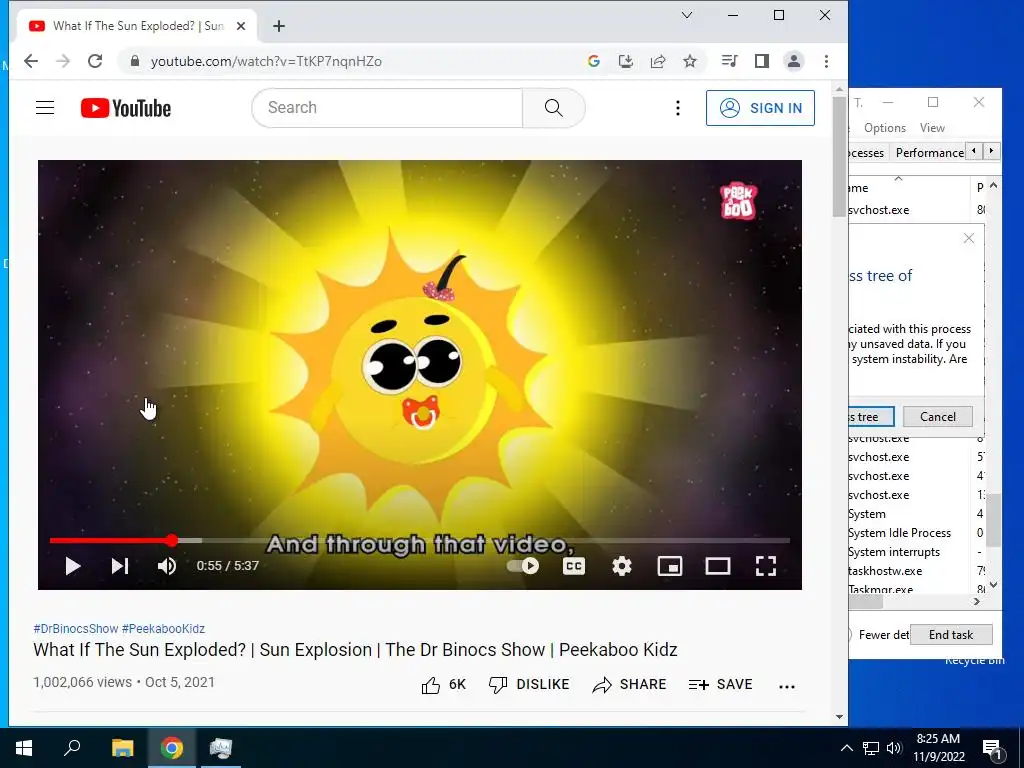Image resolution: width=1024 pixels, height=768 pixels.
Task: Open the Chrome profile avatar
Action: [793, 61]
